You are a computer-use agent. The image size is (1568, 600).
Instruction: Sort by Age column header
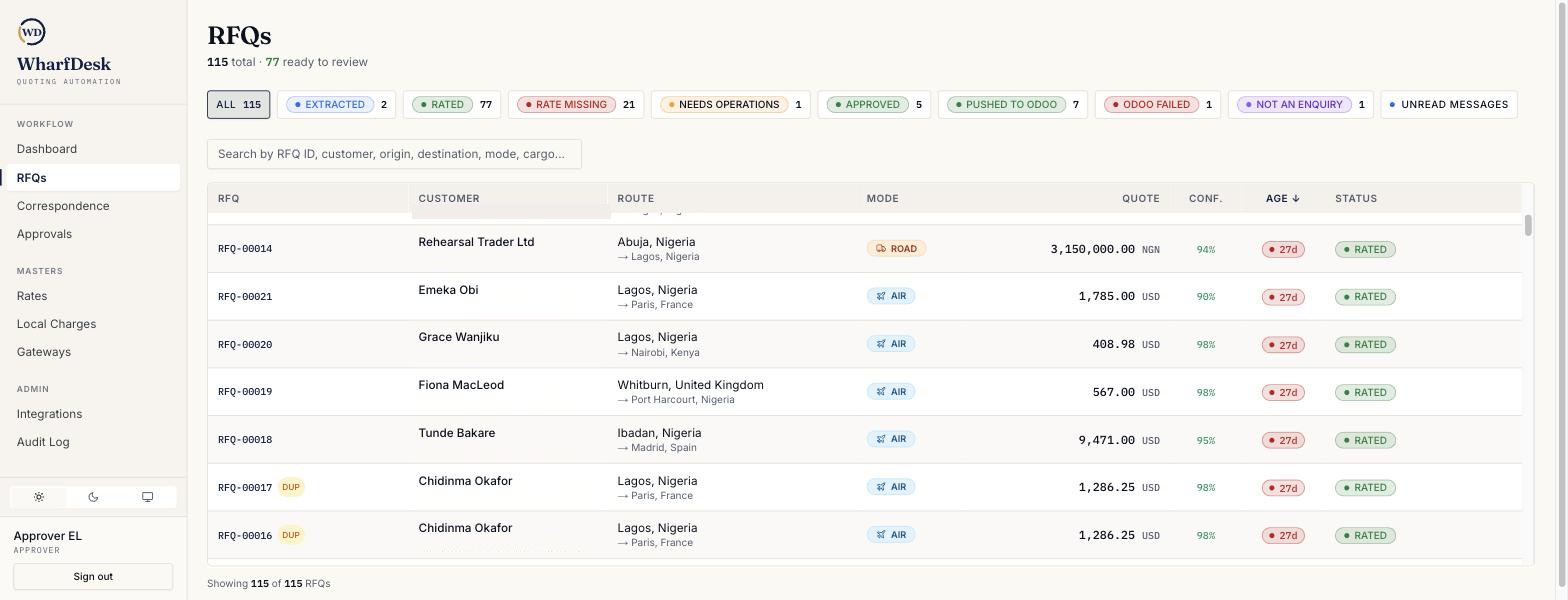coord(1282,198)
